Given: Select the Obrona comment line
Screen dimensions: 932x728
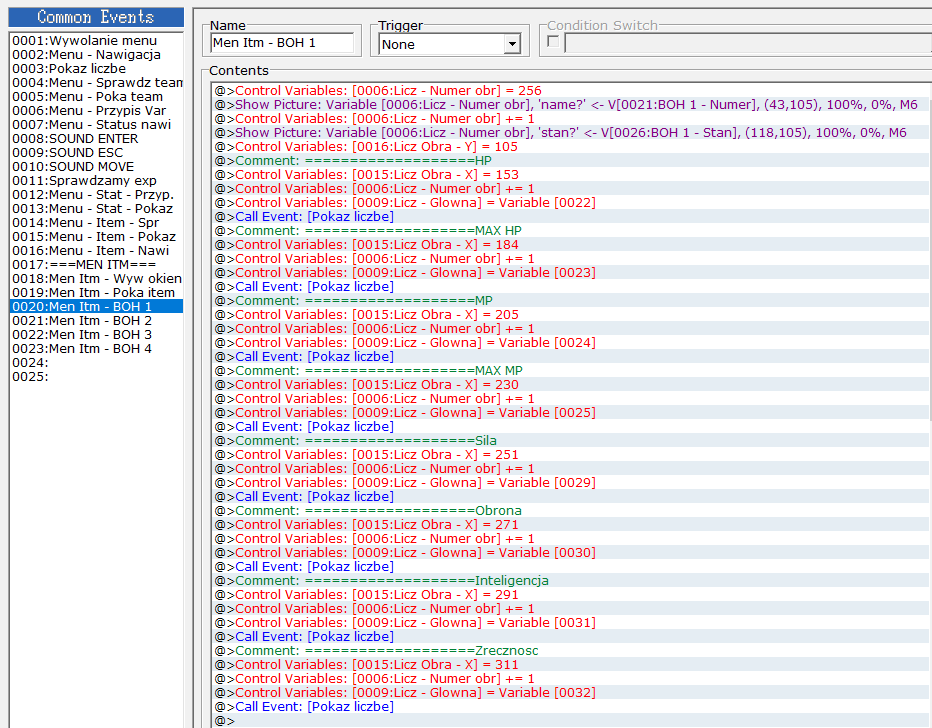Looking at the screenshot, I should (x=570, y=510).
